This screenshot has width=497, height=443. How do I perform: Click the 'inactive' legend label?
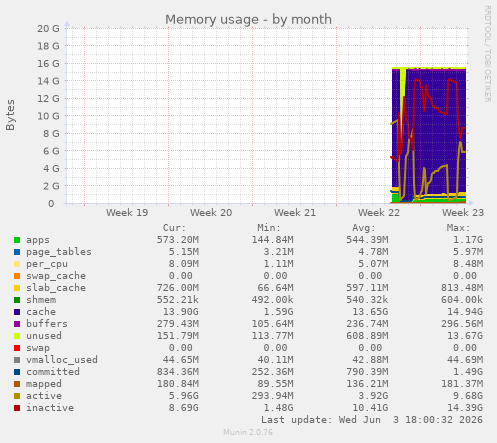pyautogui.click(x=50, y=408)
